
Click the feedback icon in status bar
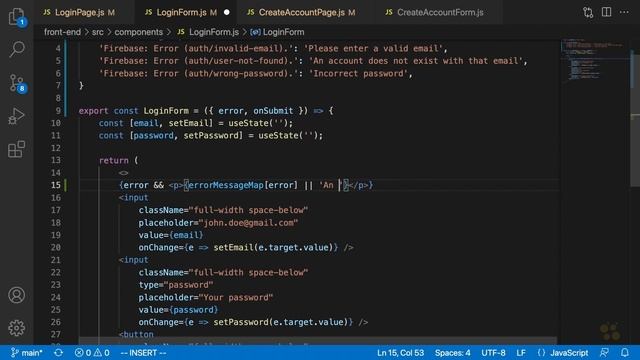[x=604, y=353]
